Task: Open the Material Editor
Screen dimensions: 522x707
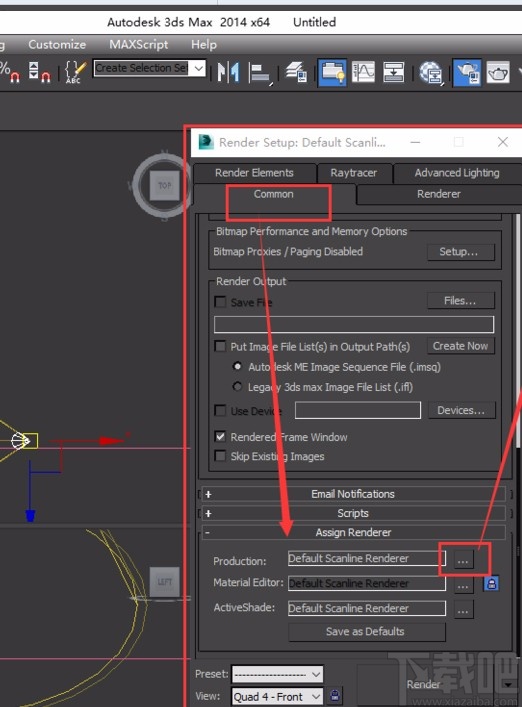Action: click(x=431, y=73)
